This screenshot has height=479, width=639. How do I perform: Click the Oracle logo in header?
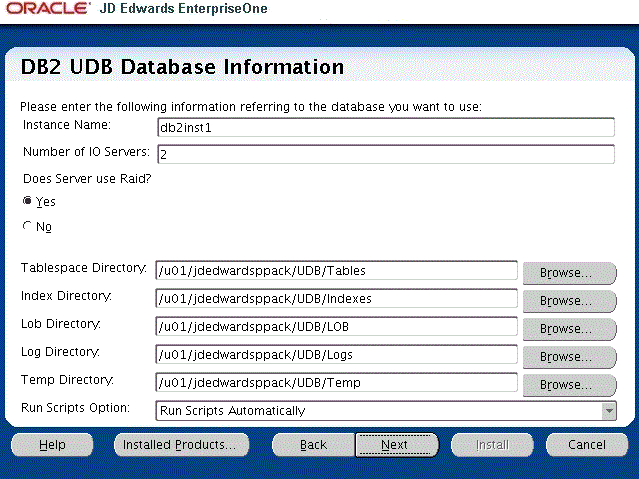(47, 8)
